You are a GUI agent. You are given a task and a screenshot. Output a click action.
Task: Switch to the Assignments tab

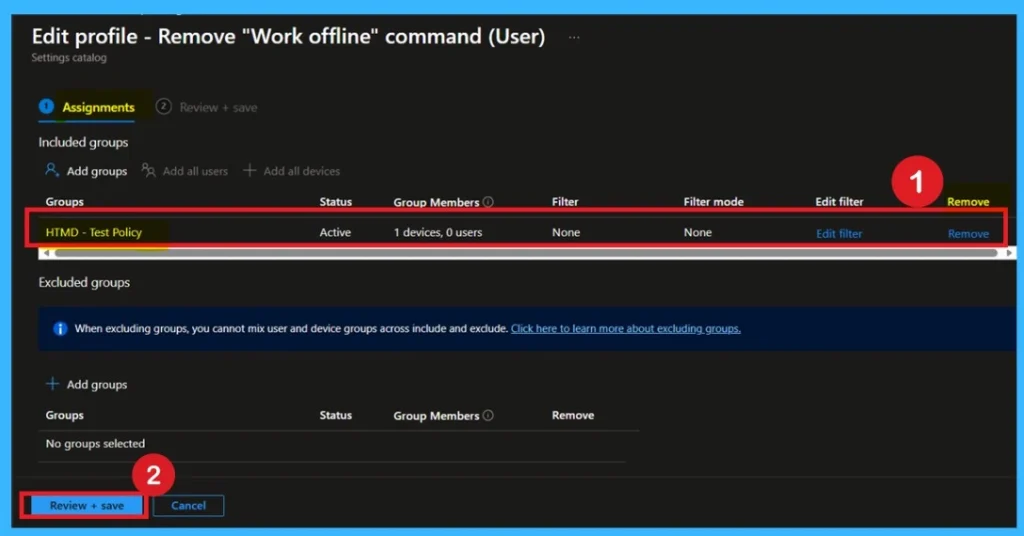[x=87, y=107]
